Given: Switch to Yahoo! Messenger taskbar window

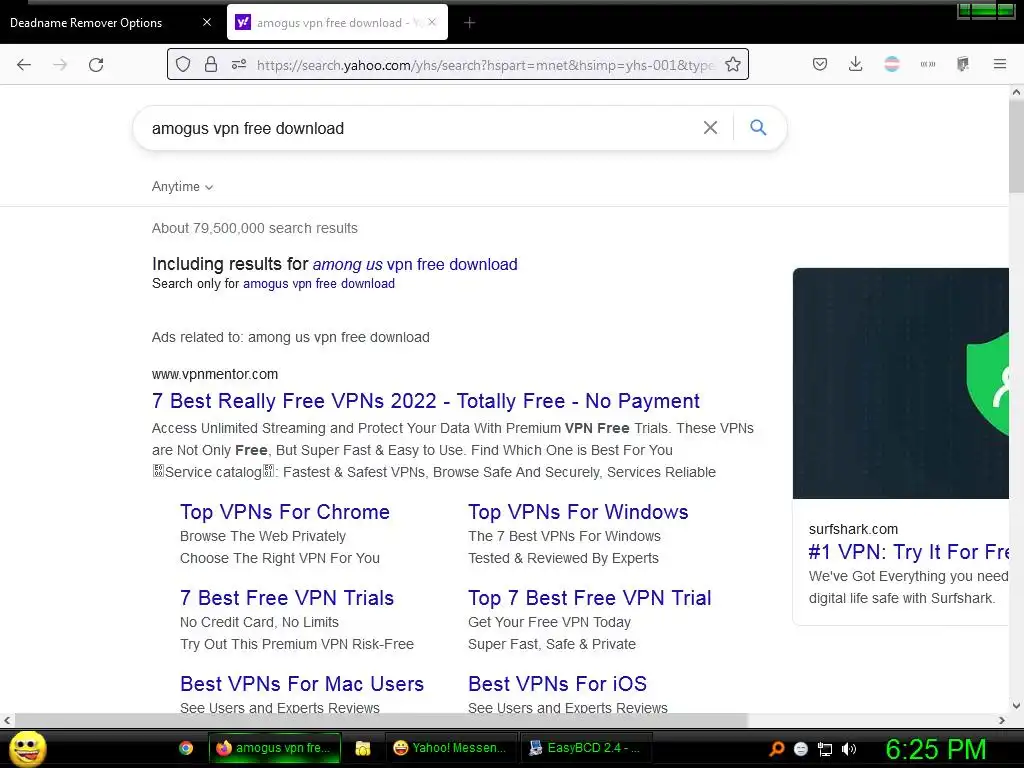Looking at the screenshot, I should [x=451, y=748].
